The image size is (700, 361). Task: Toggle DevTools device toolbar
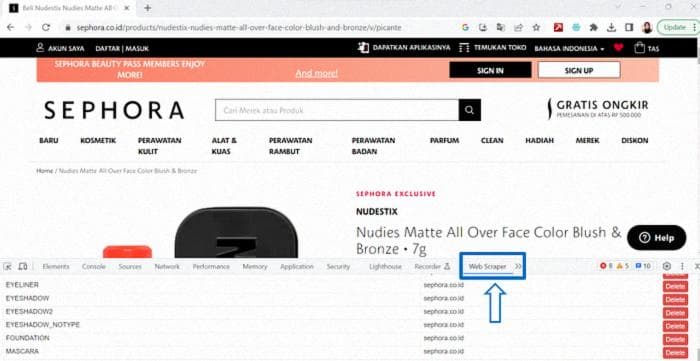click(x=23, y=266)
